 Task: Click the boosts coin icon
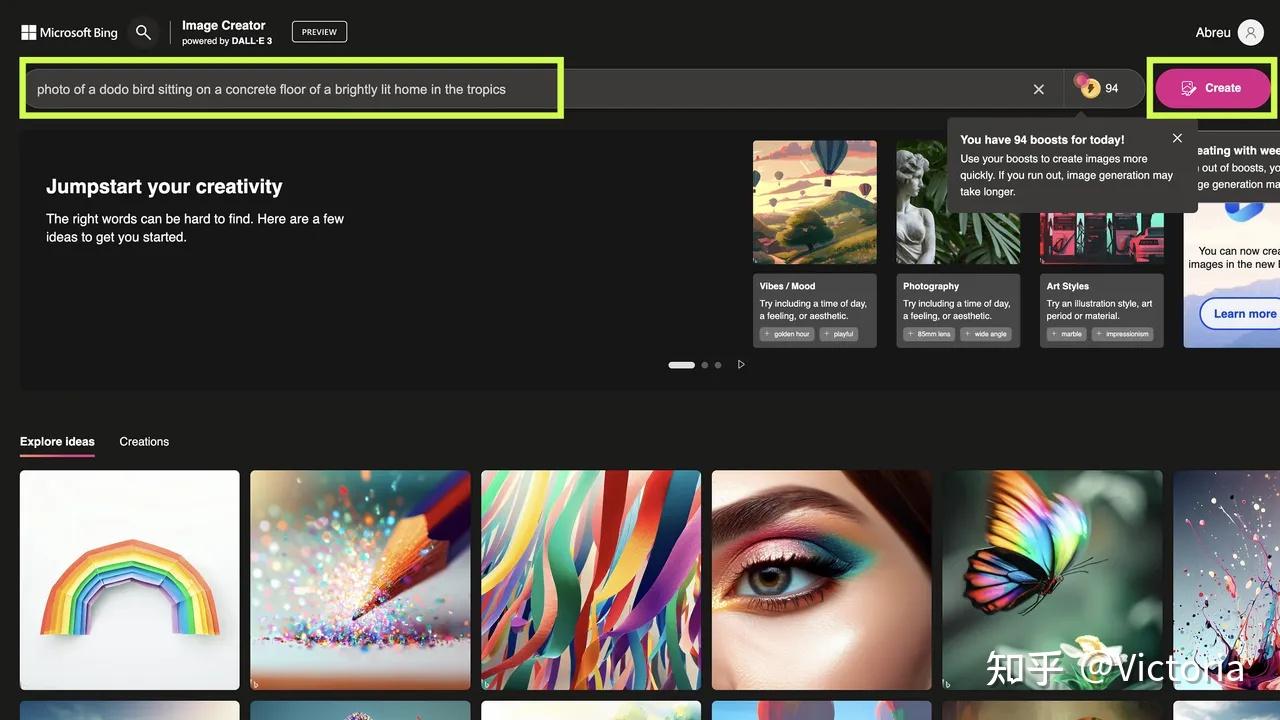click(1089, 88)
